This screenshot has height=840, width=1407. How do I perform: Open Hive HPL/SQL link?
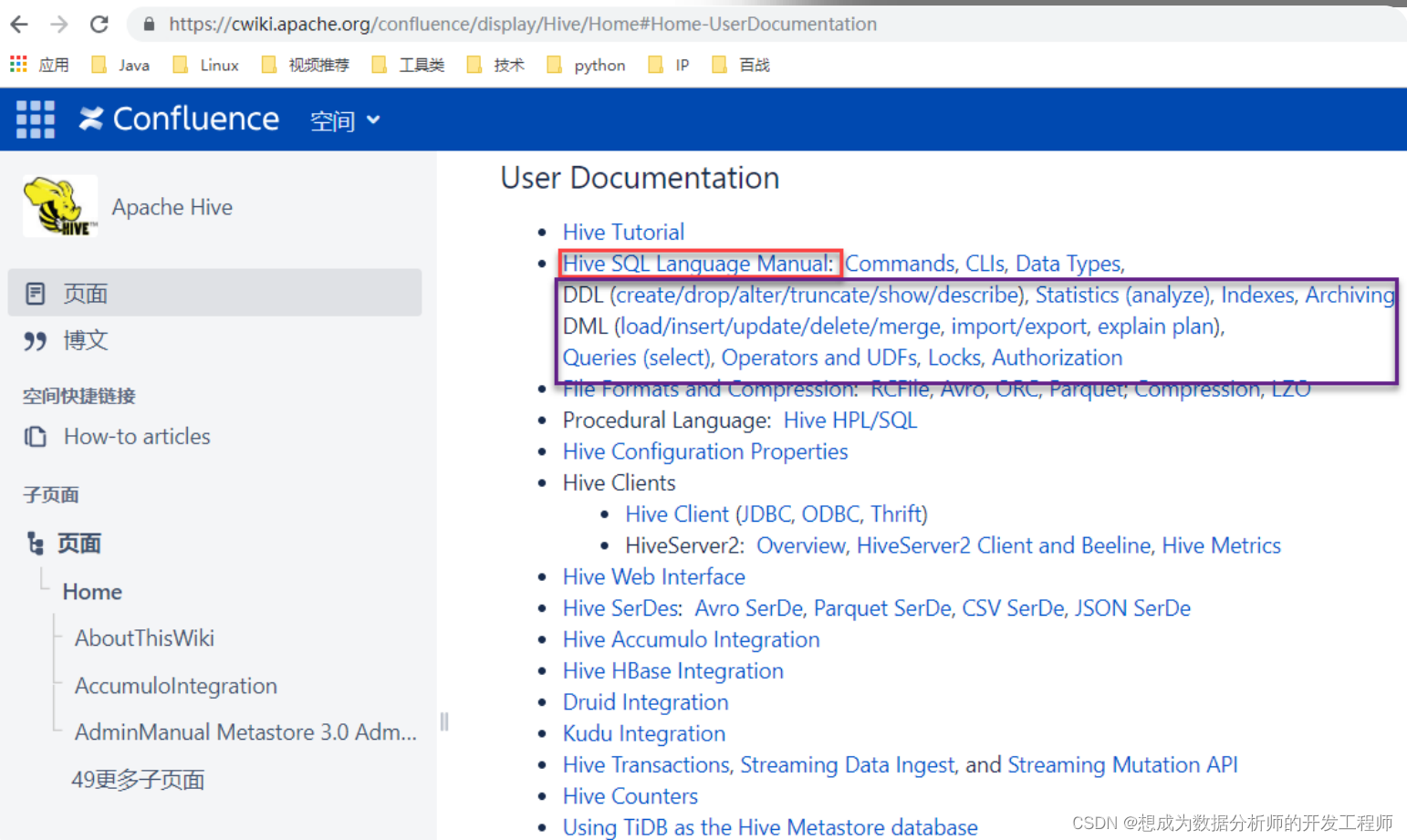(x=850, y=420)
